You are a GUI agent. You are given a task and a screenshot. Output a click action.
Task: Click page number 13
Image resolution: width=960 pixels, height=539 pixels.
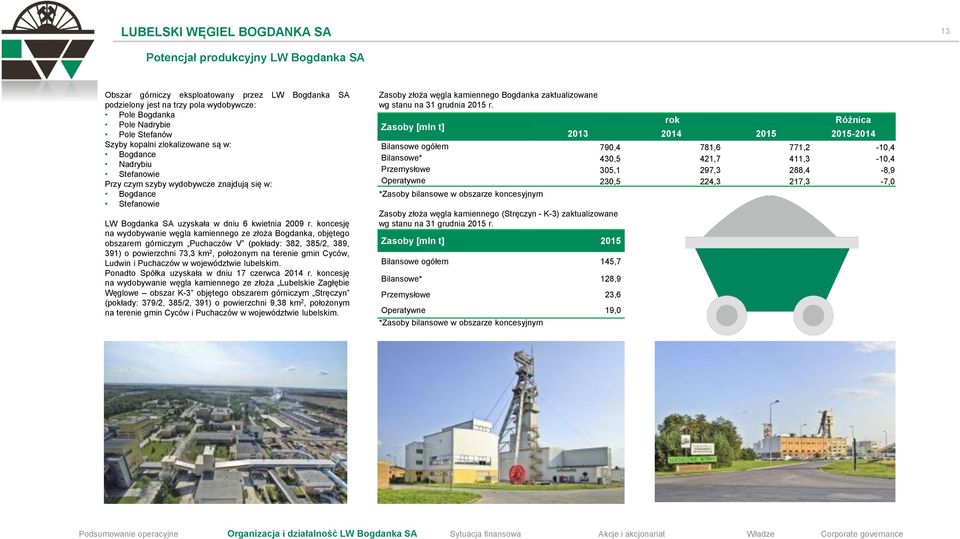(x=945, y=31)
